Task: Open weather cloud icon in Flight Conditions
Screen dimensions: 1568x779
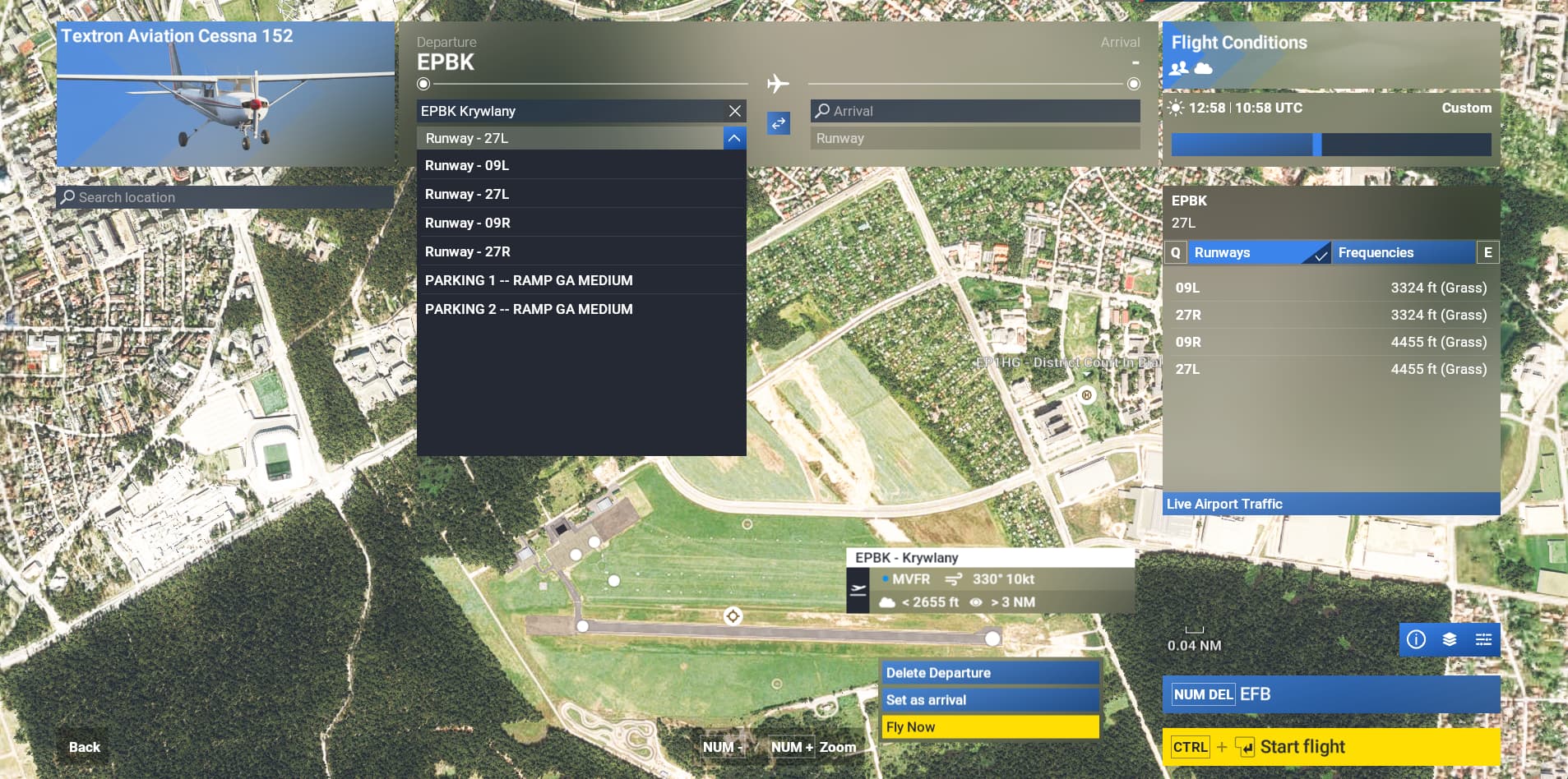Action: pyautogui.click(x=1203, y=68)
